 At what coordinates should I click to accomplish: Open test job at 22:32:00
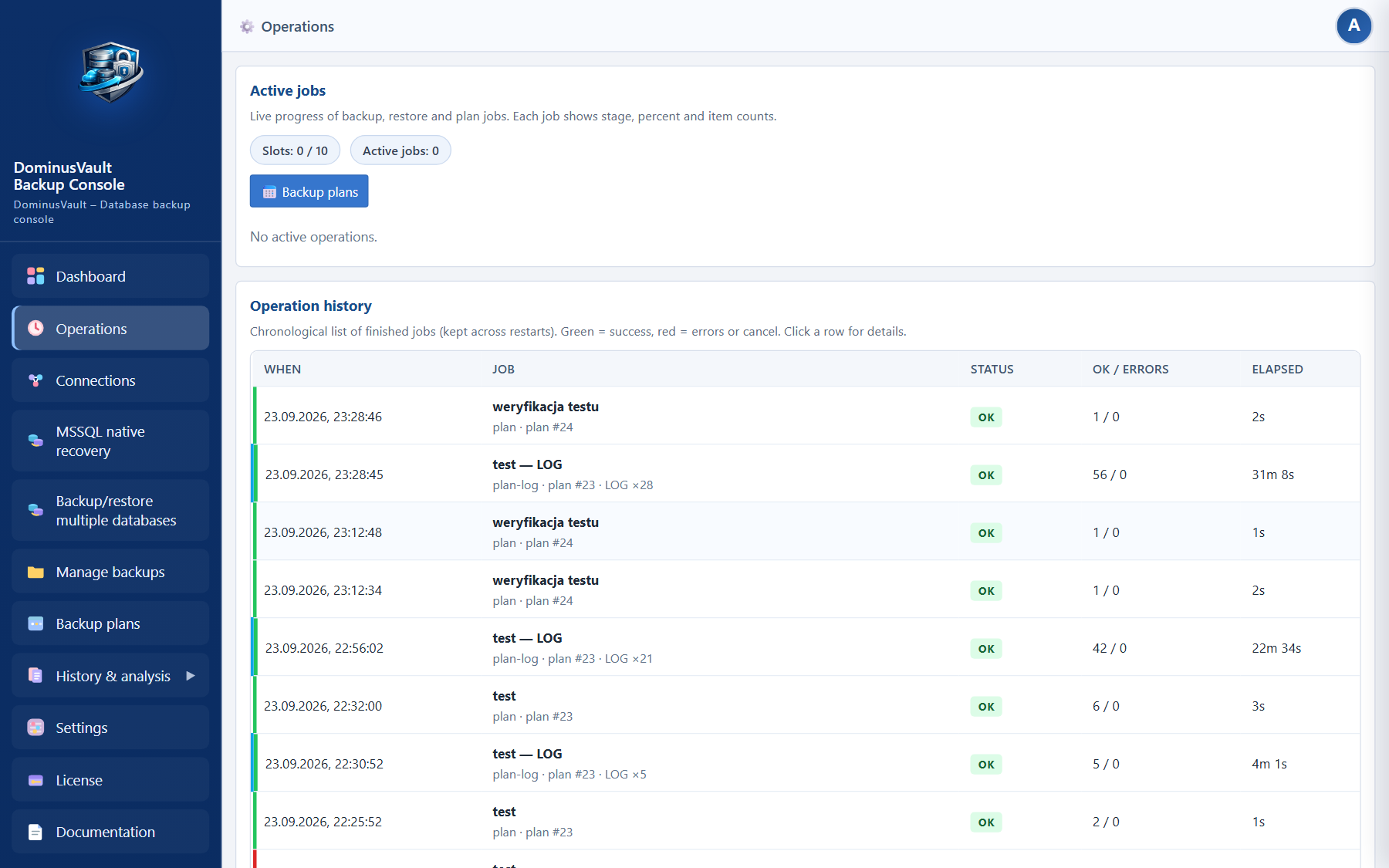[x=806, y=705]
